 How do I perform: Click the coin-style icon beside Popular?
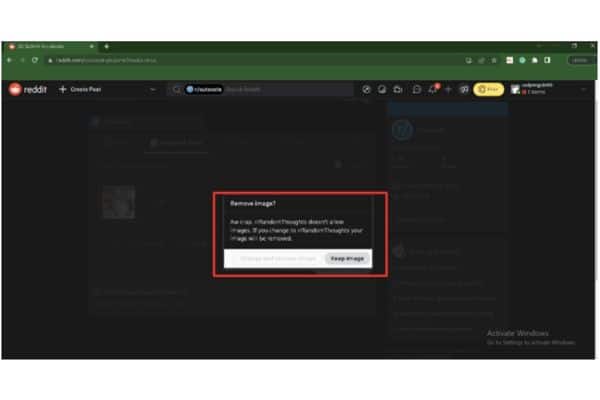click(382, 90)
